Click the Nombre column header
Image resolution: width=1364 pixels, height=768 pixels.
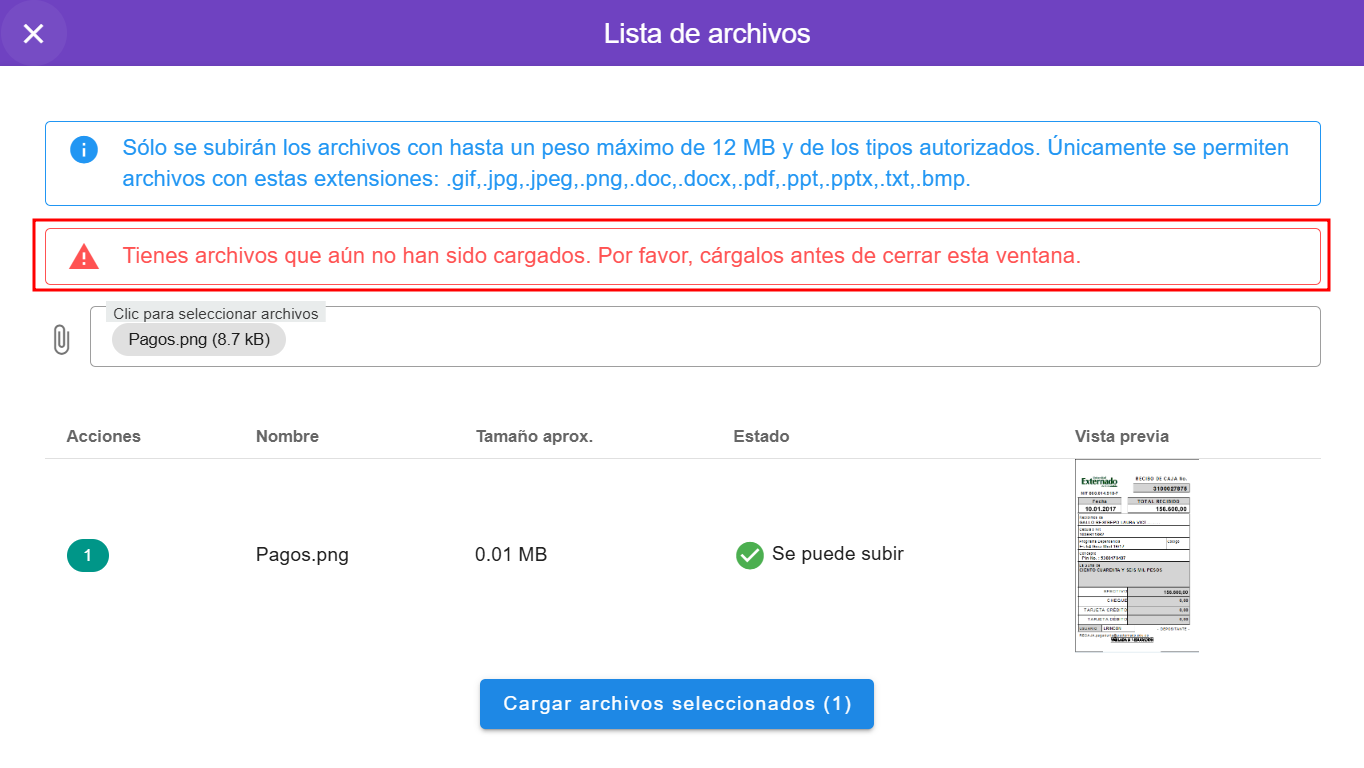click(x=287, y=436)
